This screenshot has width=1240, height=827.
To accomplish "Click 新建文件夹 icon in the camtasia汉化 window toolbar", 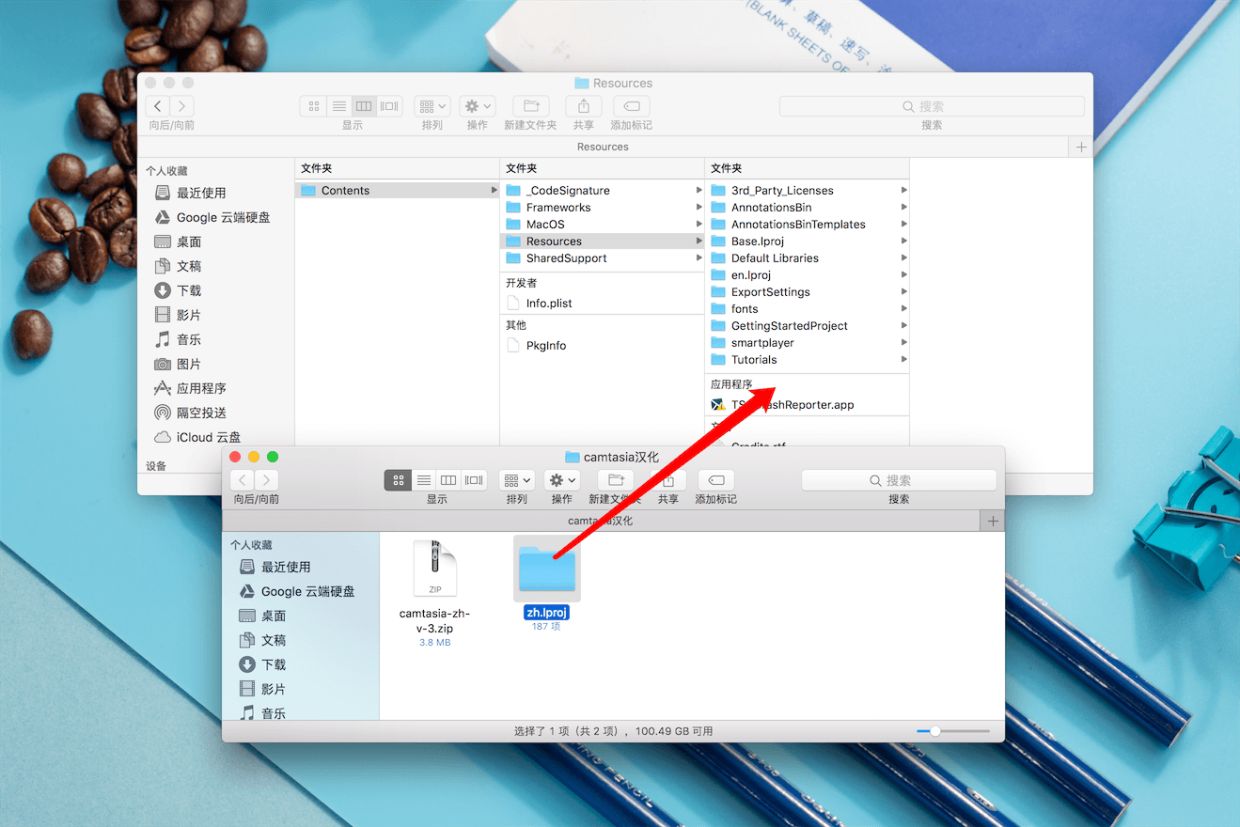I will pyautogui.click(x=616, y=480).
